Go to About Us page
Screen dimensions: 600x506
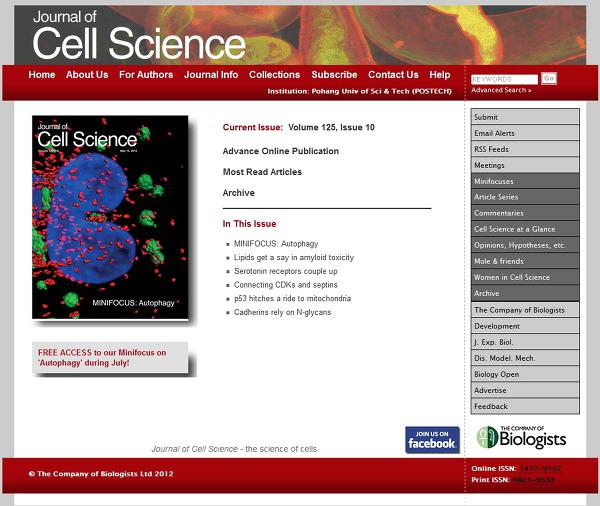pos(87,75)
